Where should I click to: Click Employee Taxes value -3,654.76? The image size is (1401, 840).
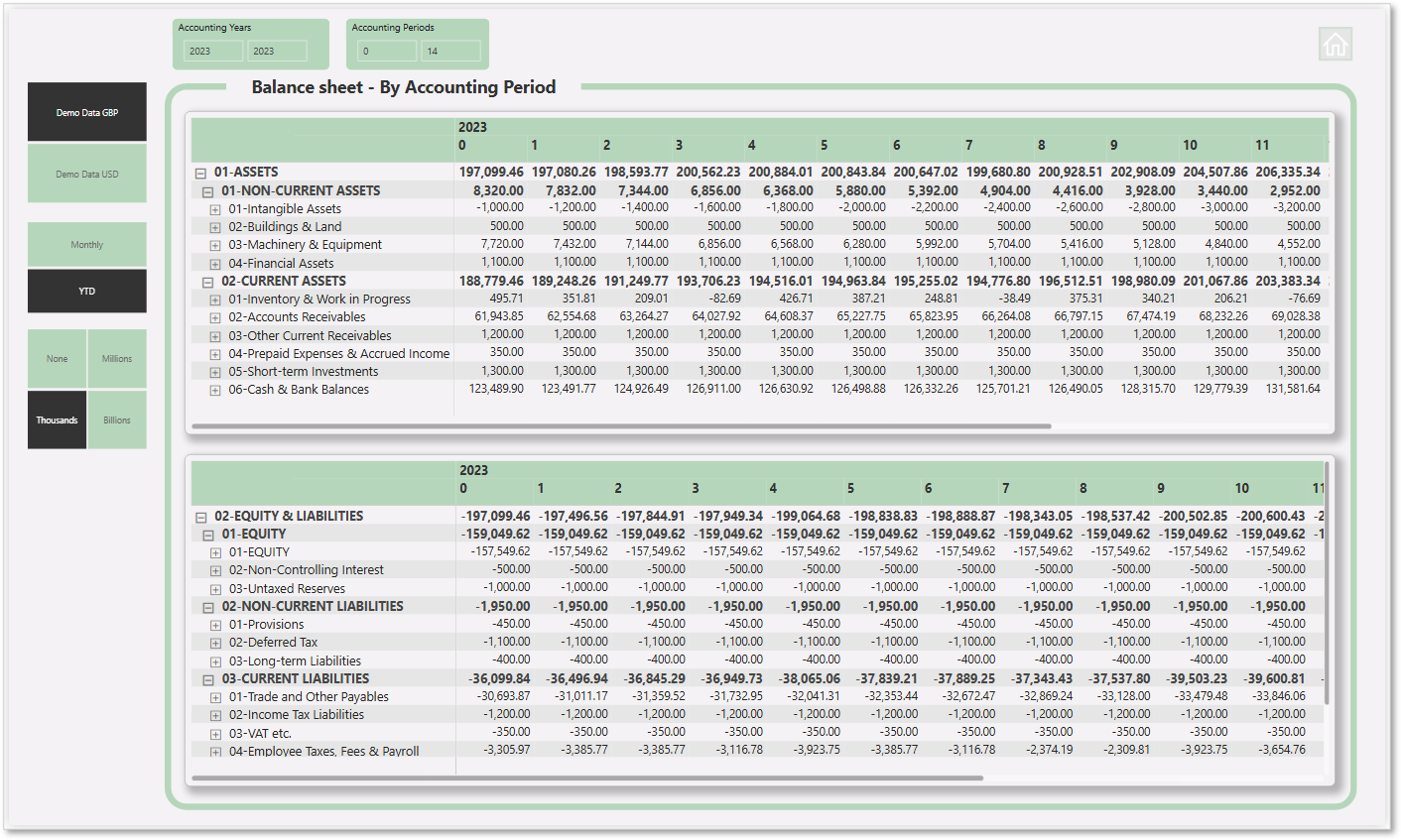[x=1283, y=750]
